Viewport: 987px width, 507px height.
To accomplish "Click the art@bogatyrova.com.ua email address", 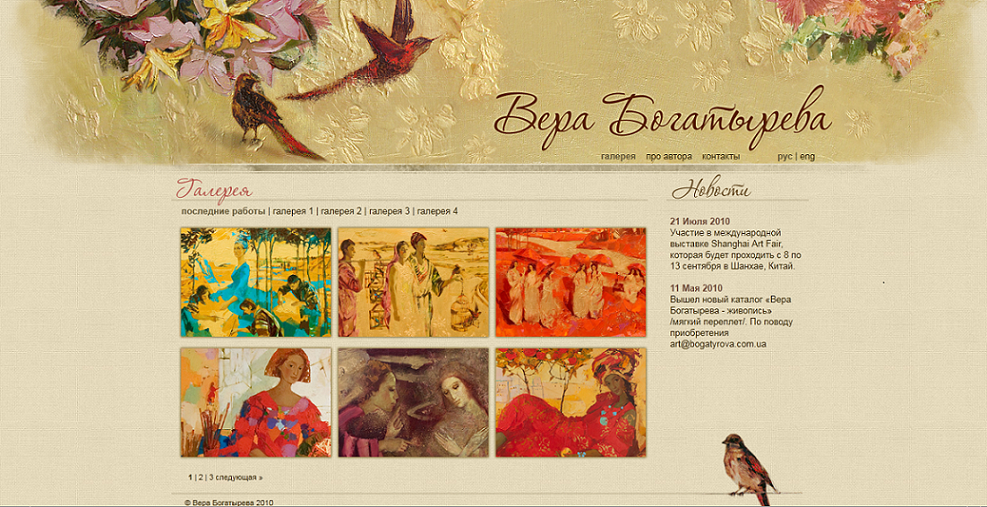I will [x=718, y=345].
